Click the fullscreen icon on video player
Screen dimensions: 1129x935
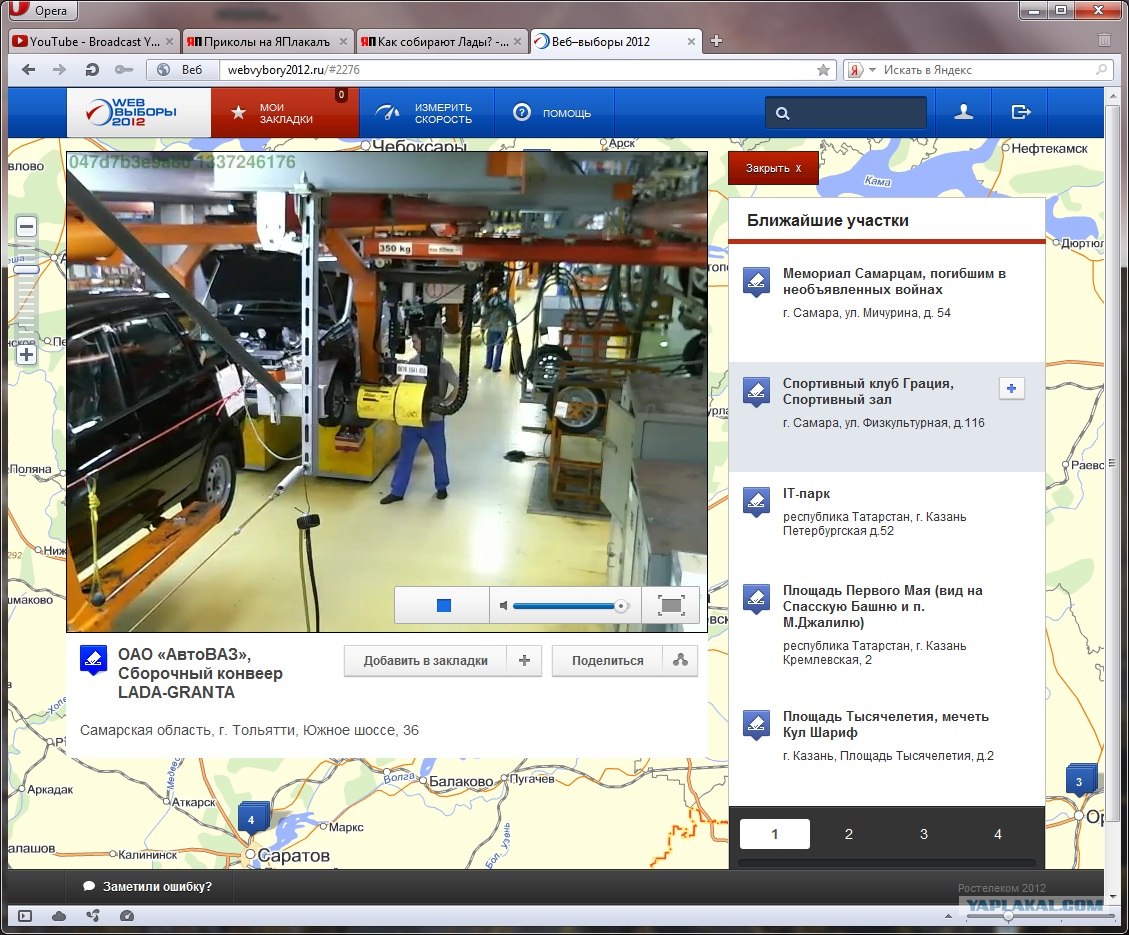(x=670, y=605)
